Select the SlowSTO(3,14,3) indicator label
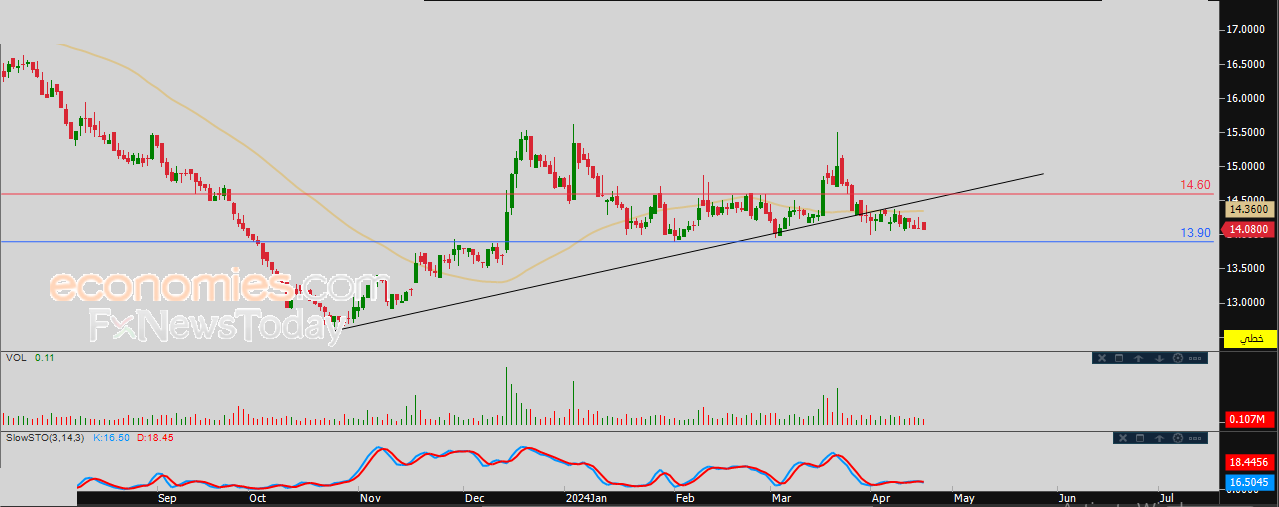This screenshot has height=507, width=1279. pos(46,438)
